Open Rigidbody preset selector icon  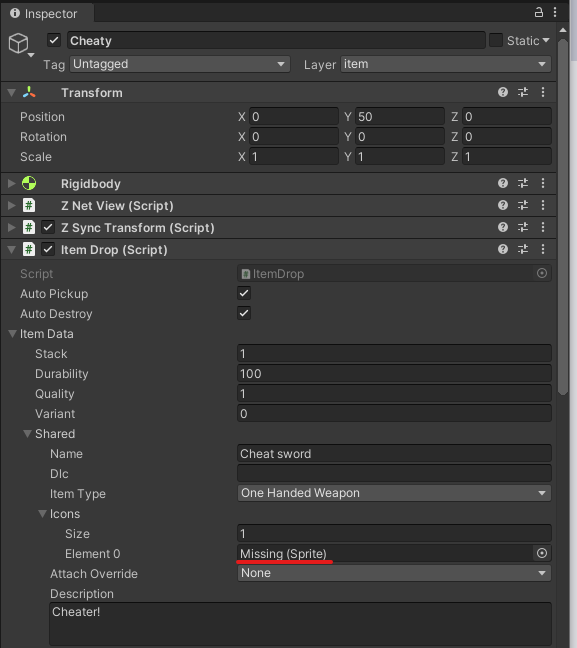click(x=523, y=183)
